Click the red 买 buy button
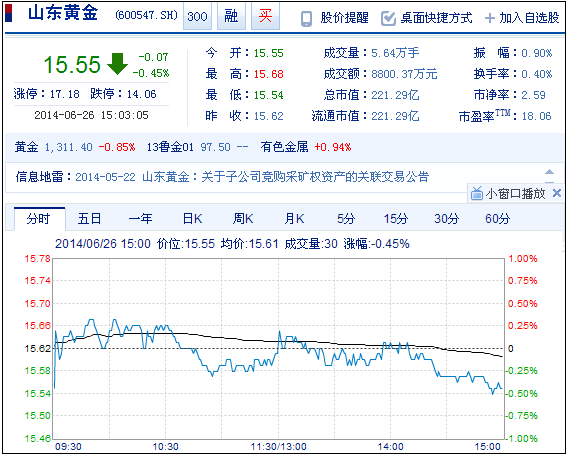The height and width of the screenshot is (455, 567). (265, 16)
